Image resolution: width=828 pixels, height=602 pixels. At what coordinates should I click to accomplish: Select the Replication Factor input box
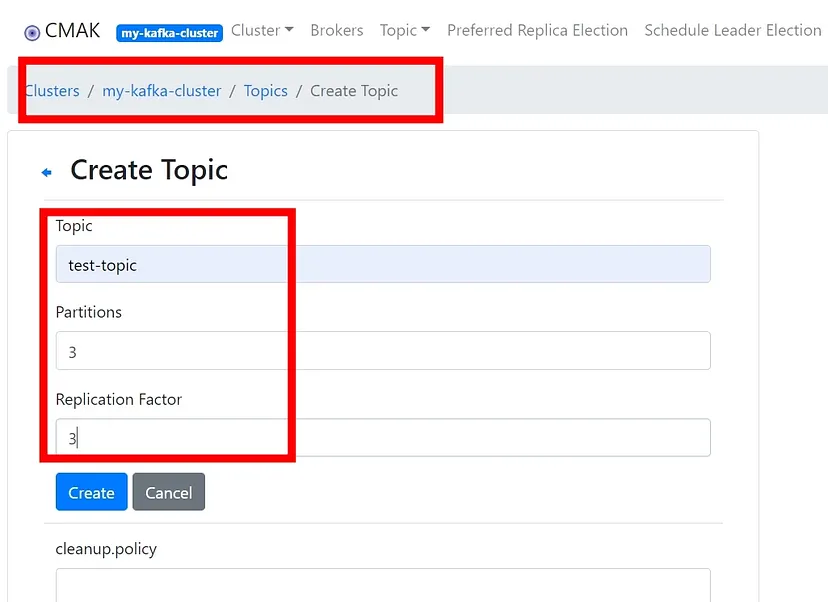point(383,438)
